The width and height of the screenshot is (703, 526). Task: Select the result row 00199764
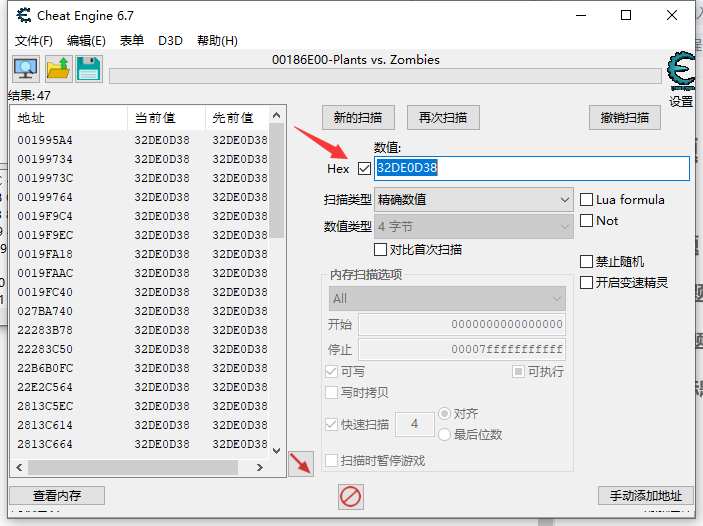coord(140,197)
